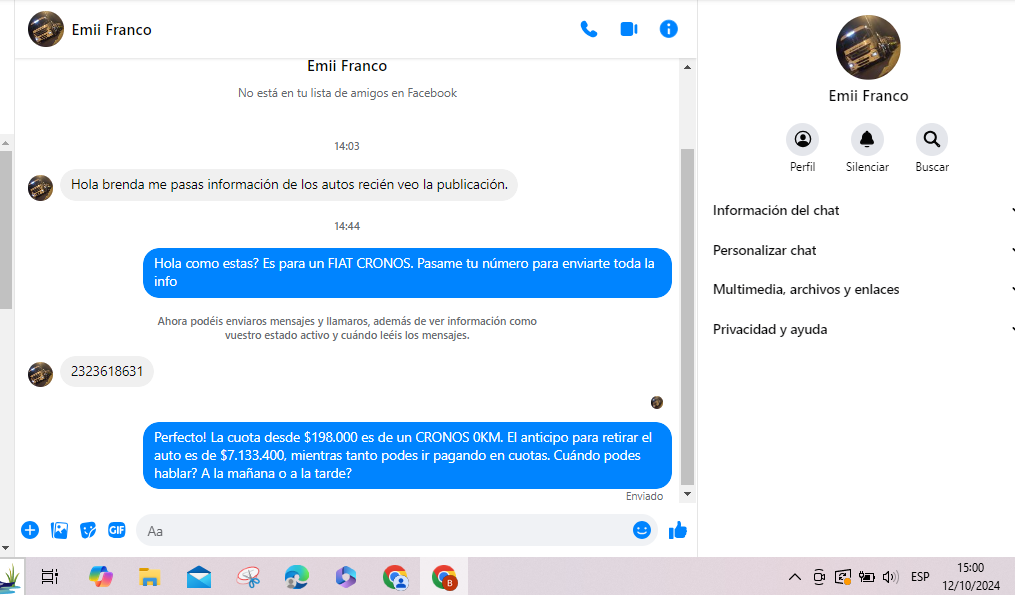The height and width of the screenshot is (595, 1015).
Task: Show hidden system tray icons
Action: (x=794, y=577)
